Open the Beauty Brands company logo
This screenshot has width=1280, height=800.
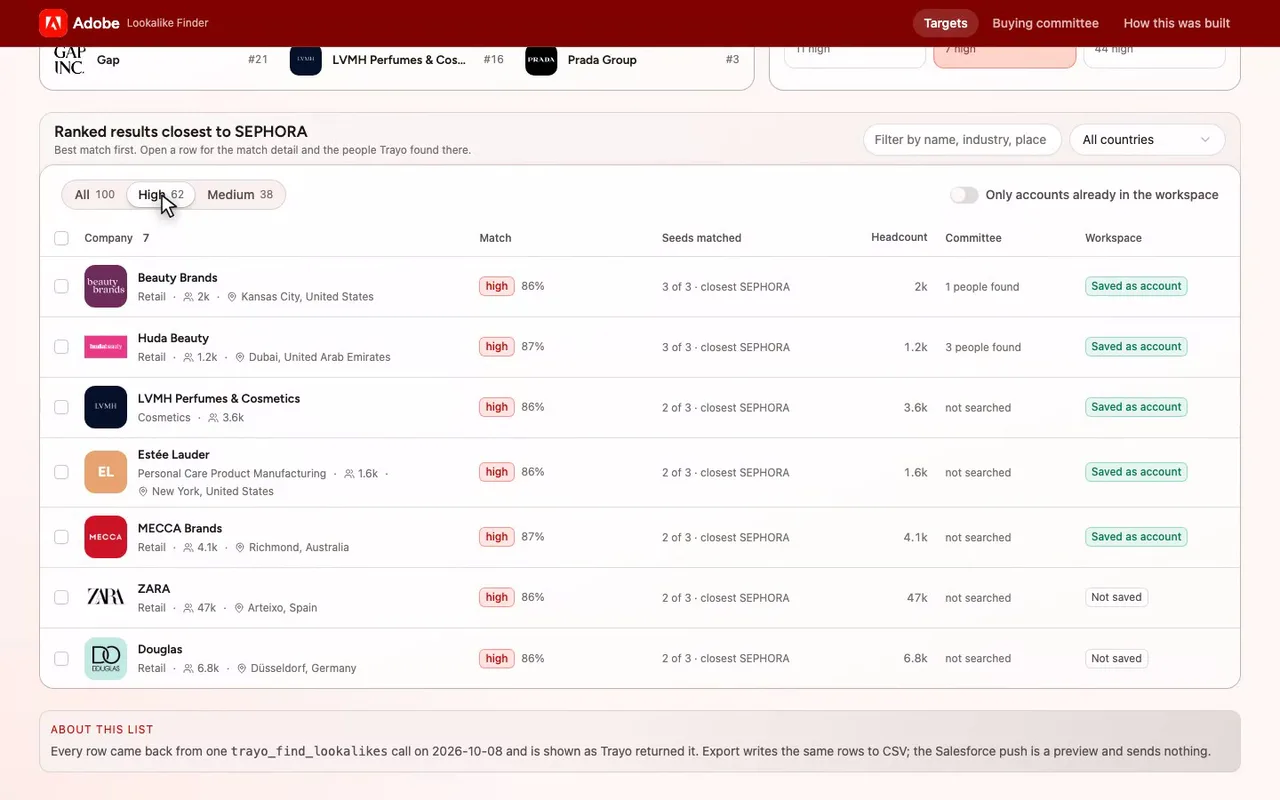pos(105,286)
